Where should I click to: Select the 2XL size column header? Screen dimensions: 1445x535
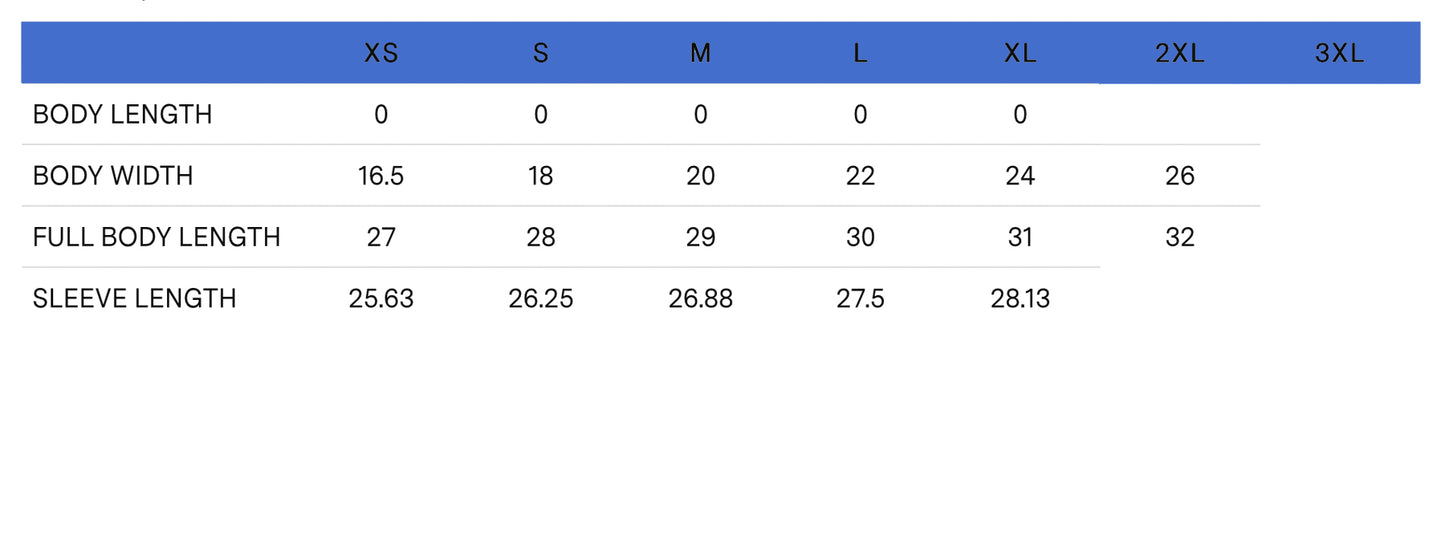(x=1180, y=54)
